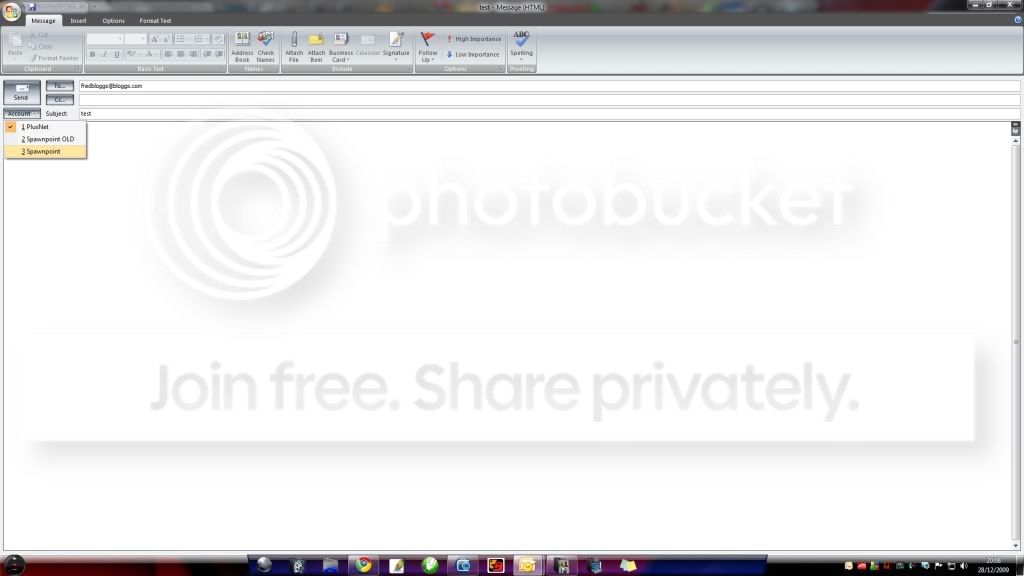Click the Account dropdown button
1024x576 pixels.
coord(22,114)
